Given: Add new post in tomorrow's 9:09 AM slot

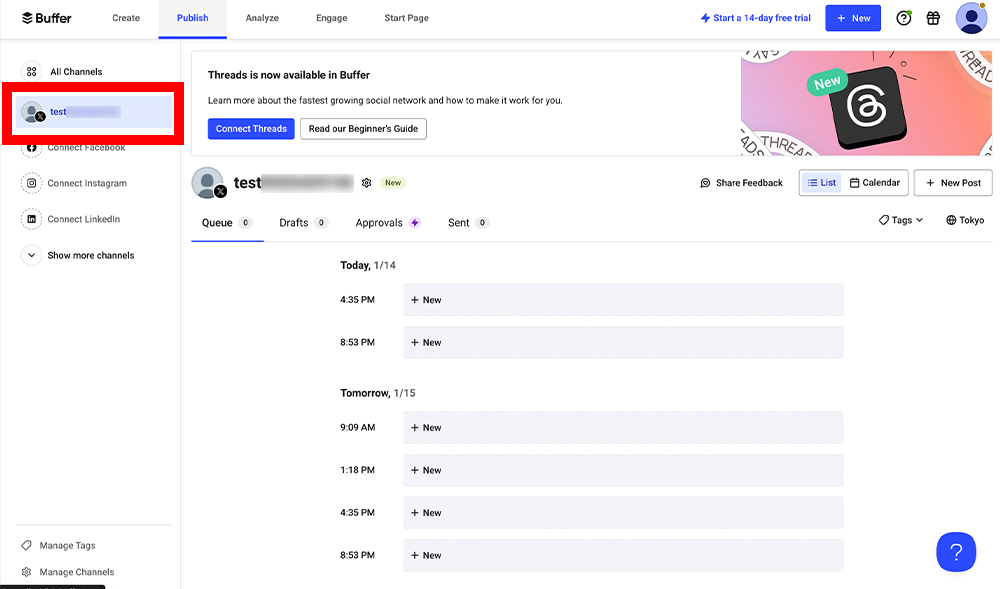Looking at the screenshot, I should pos(623,428).
